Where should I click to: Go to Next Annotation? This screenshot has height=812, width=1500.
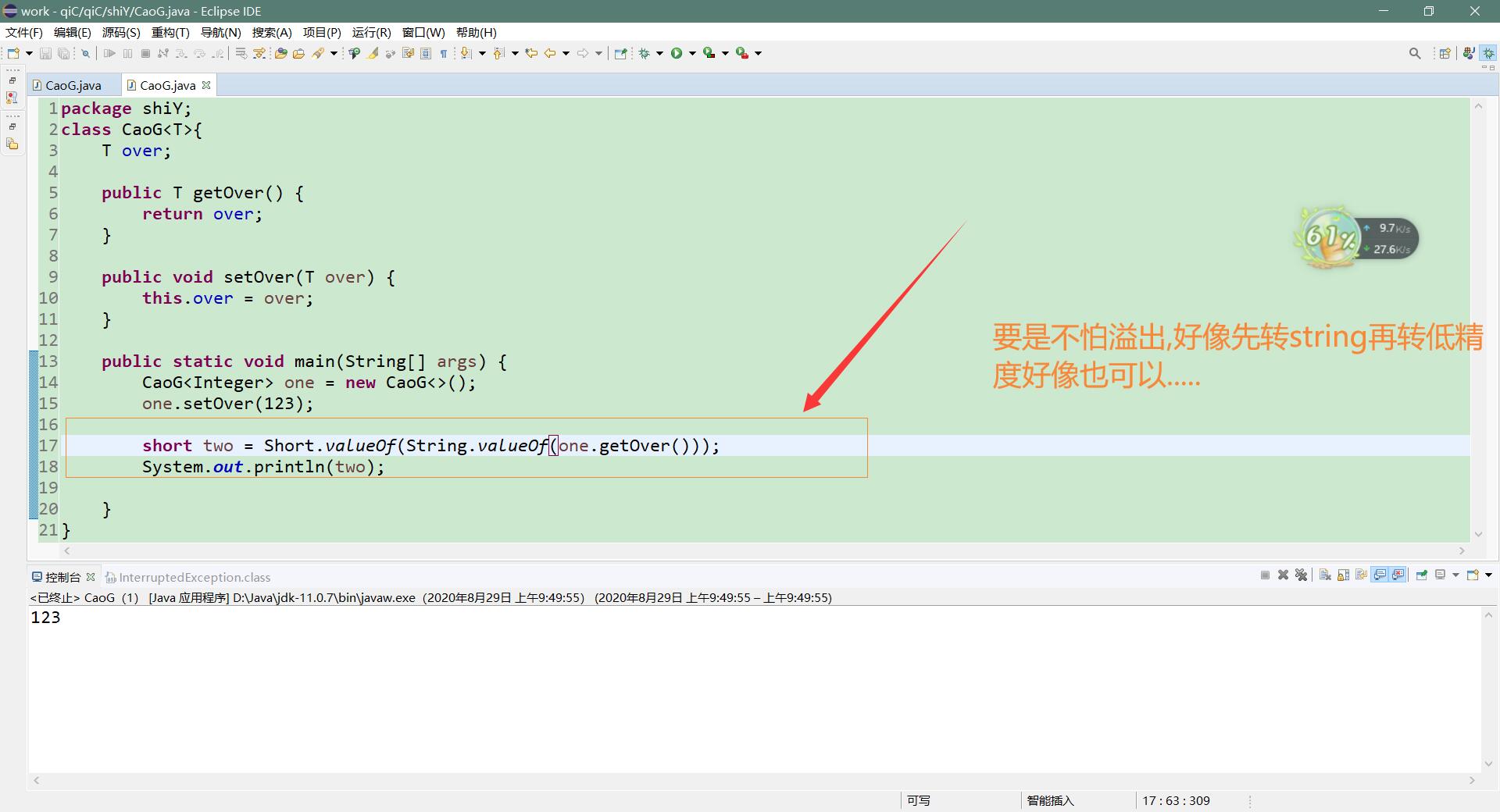466,53
